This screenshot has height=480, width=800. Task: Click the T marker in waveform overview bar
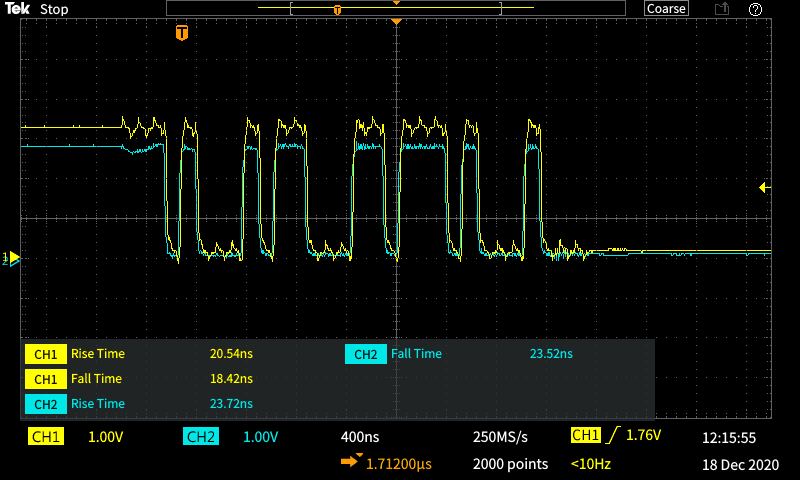click(x=337, y=9)
